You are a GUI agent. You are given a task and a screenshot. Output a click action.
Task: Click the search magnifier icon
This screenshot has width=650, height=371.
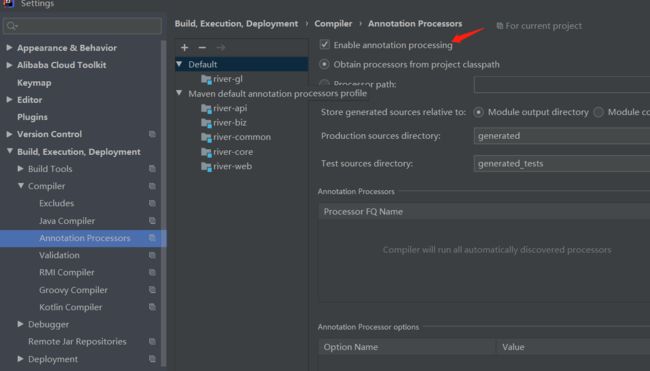tap(12, 26)
